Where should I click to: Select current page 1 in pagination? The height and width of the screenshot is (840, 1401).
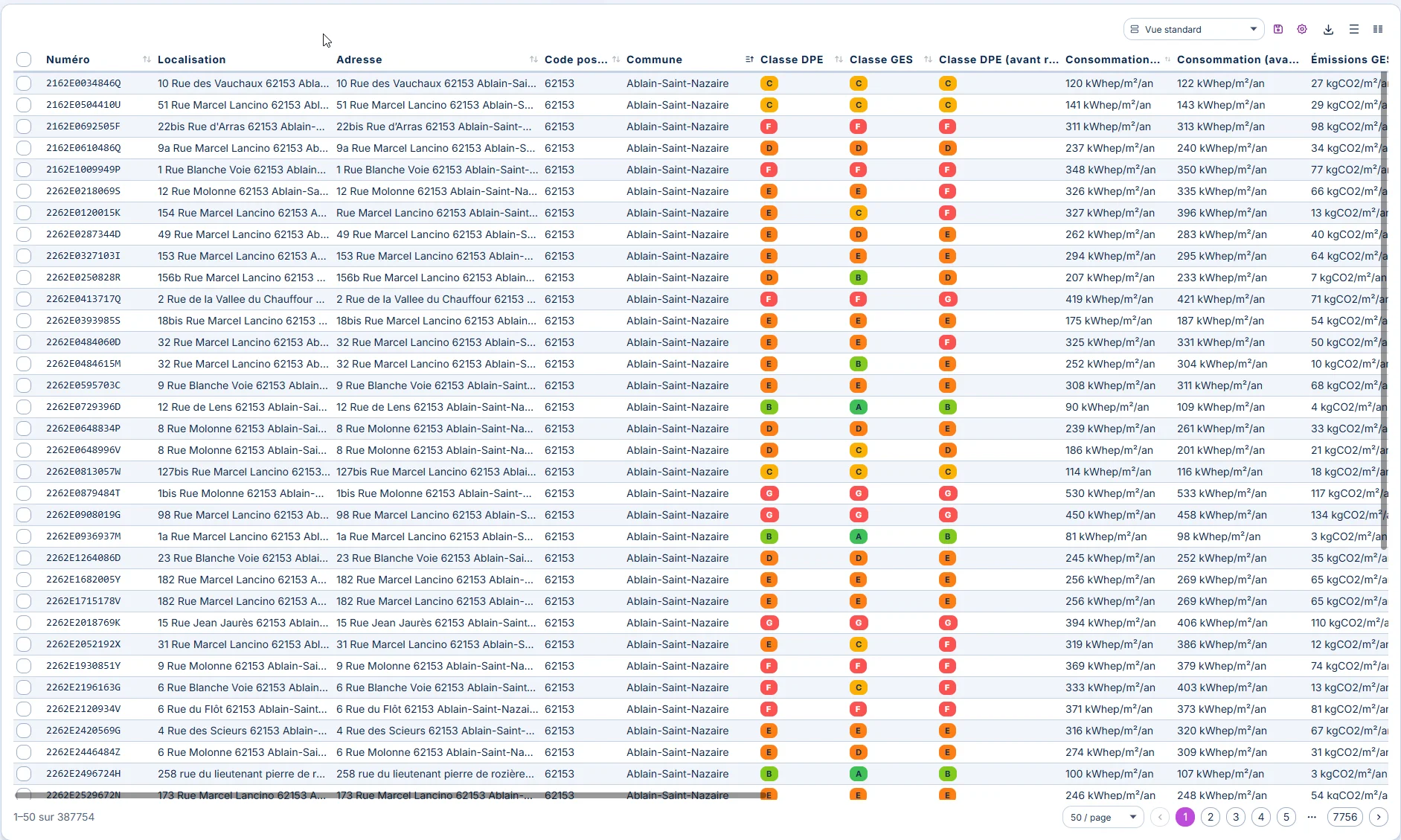1185,817
